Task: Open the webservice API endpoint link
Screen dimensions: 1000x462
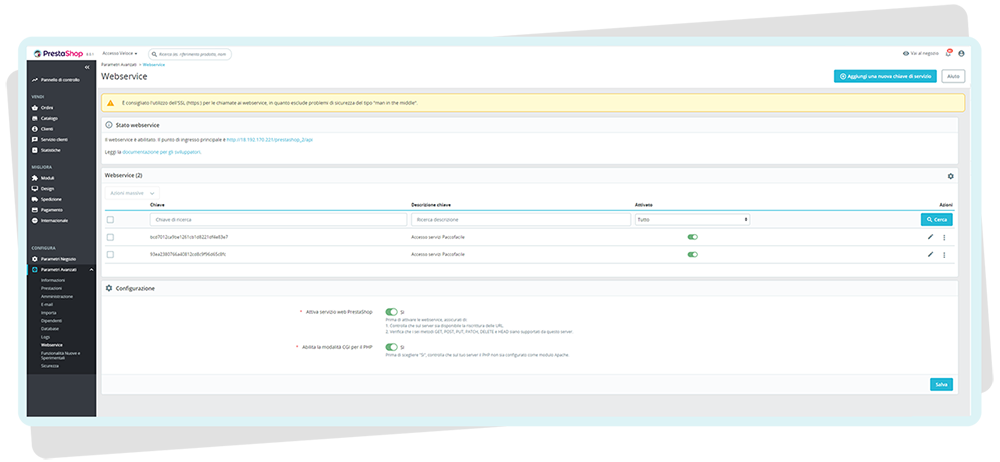Action: tap(270, 138)
